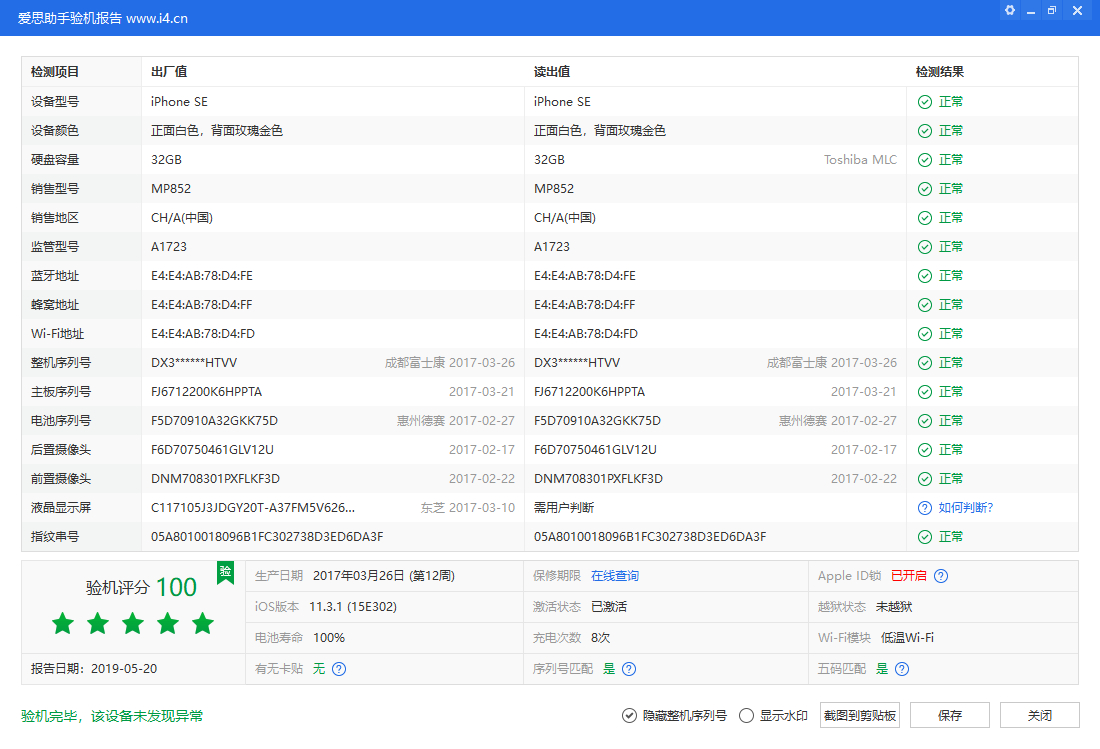This screenshot has width=1100, height=749.
Task: Open 在线查询 warranty link
Action: [615, 576]
